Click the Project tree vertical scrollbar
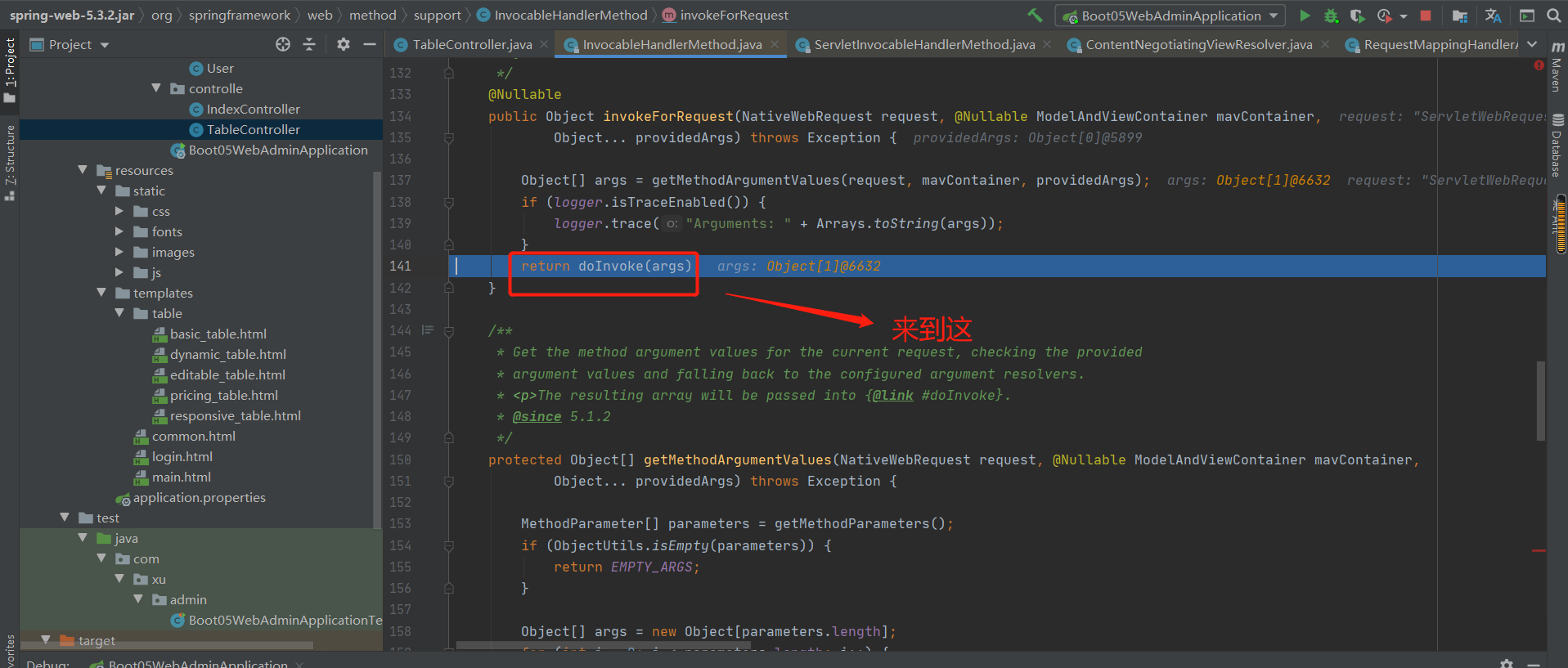 coord(377,350)
